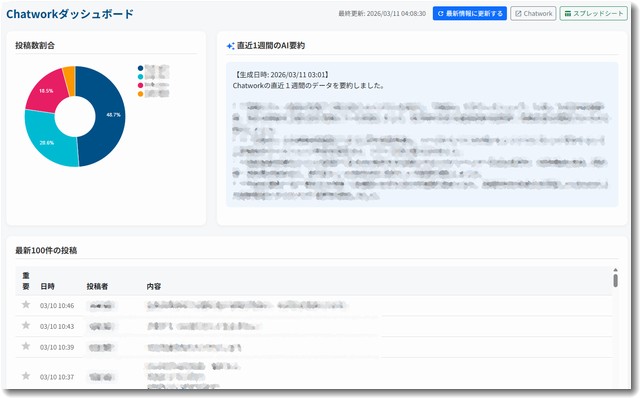This screenshot has height=398, width=640.
Task: Star the 03/10 10:39 post as important
Action: pyautogui.click(x=26, y=346)
